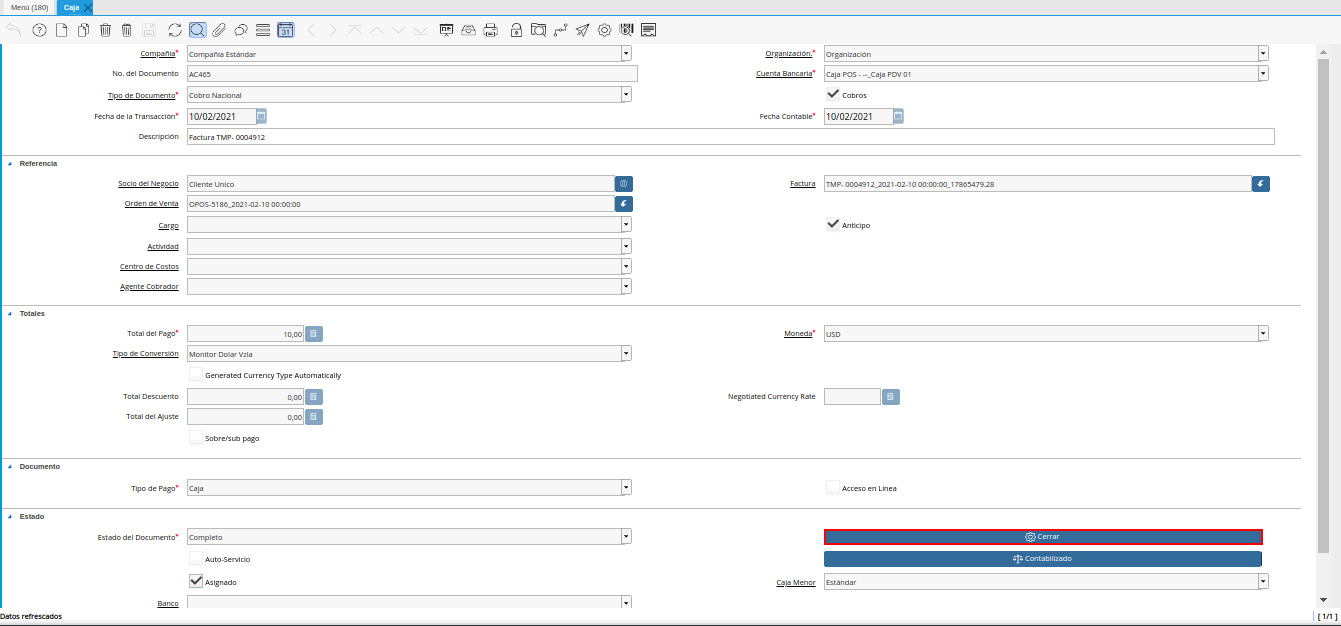Open attachments with the paperclip icon

[x=219, y=30]
